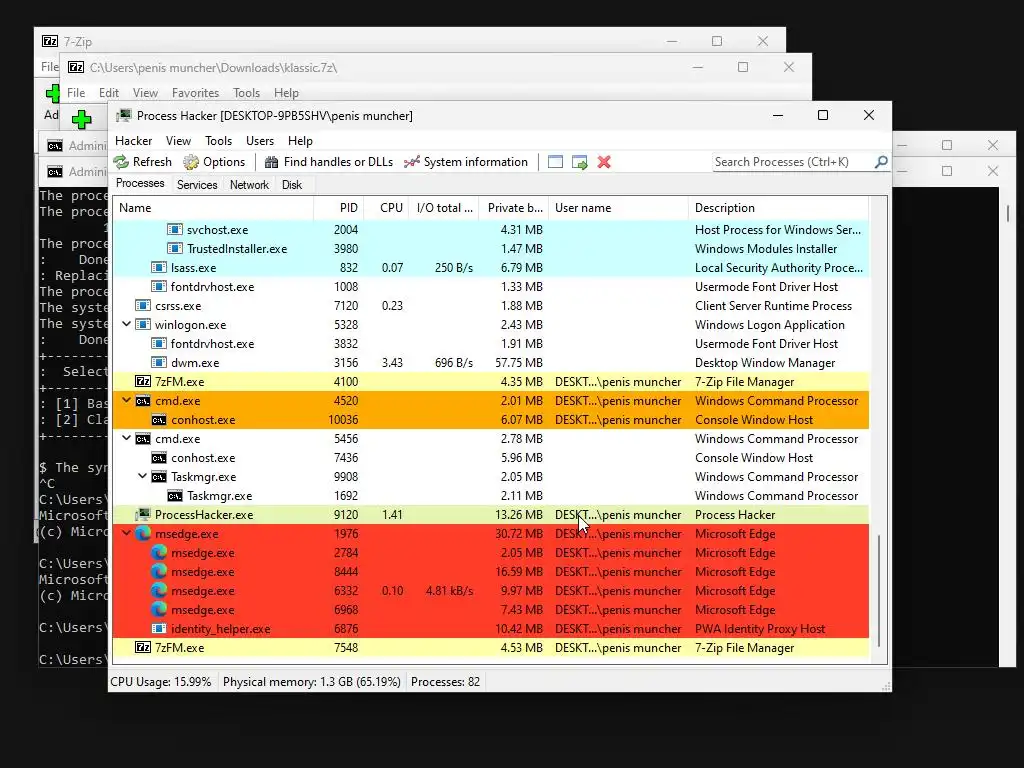1024x768 pixels.
Task: Click the 7zFM.exe 7548 icon
Action: pos(142,647)
